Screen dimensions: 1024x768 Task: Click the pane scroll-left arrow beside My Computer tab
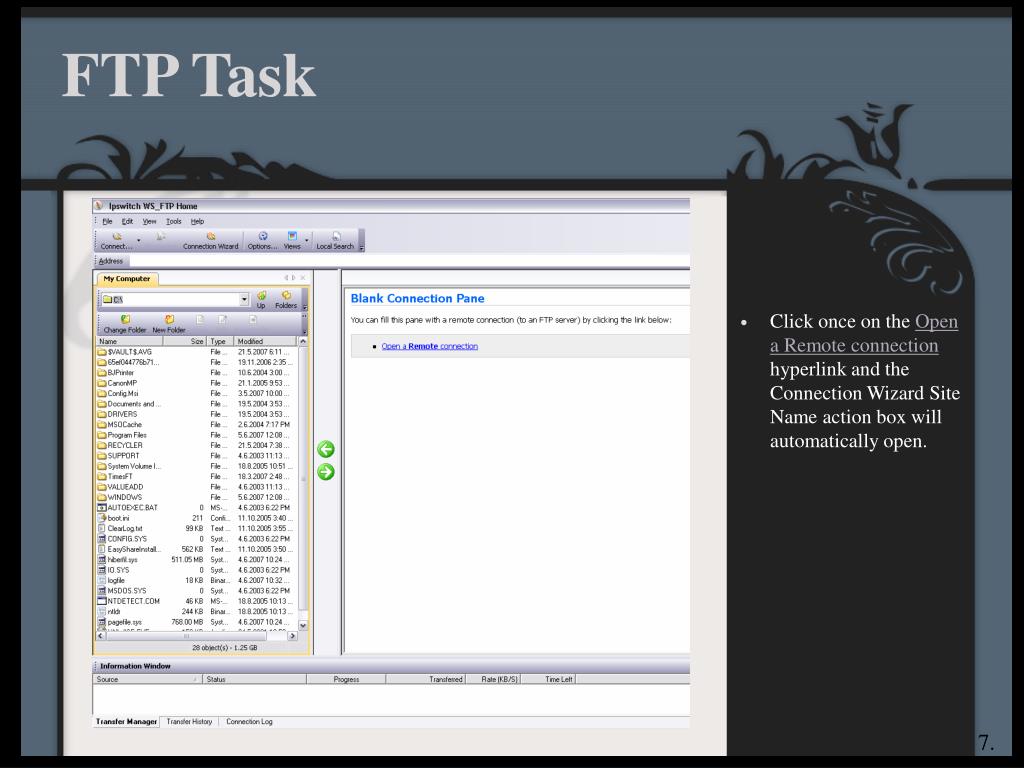(285, 278)
